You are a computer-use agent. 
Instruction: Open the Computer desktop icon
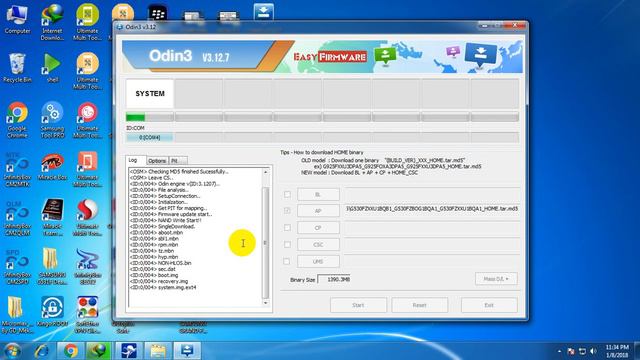click(17, 20)
